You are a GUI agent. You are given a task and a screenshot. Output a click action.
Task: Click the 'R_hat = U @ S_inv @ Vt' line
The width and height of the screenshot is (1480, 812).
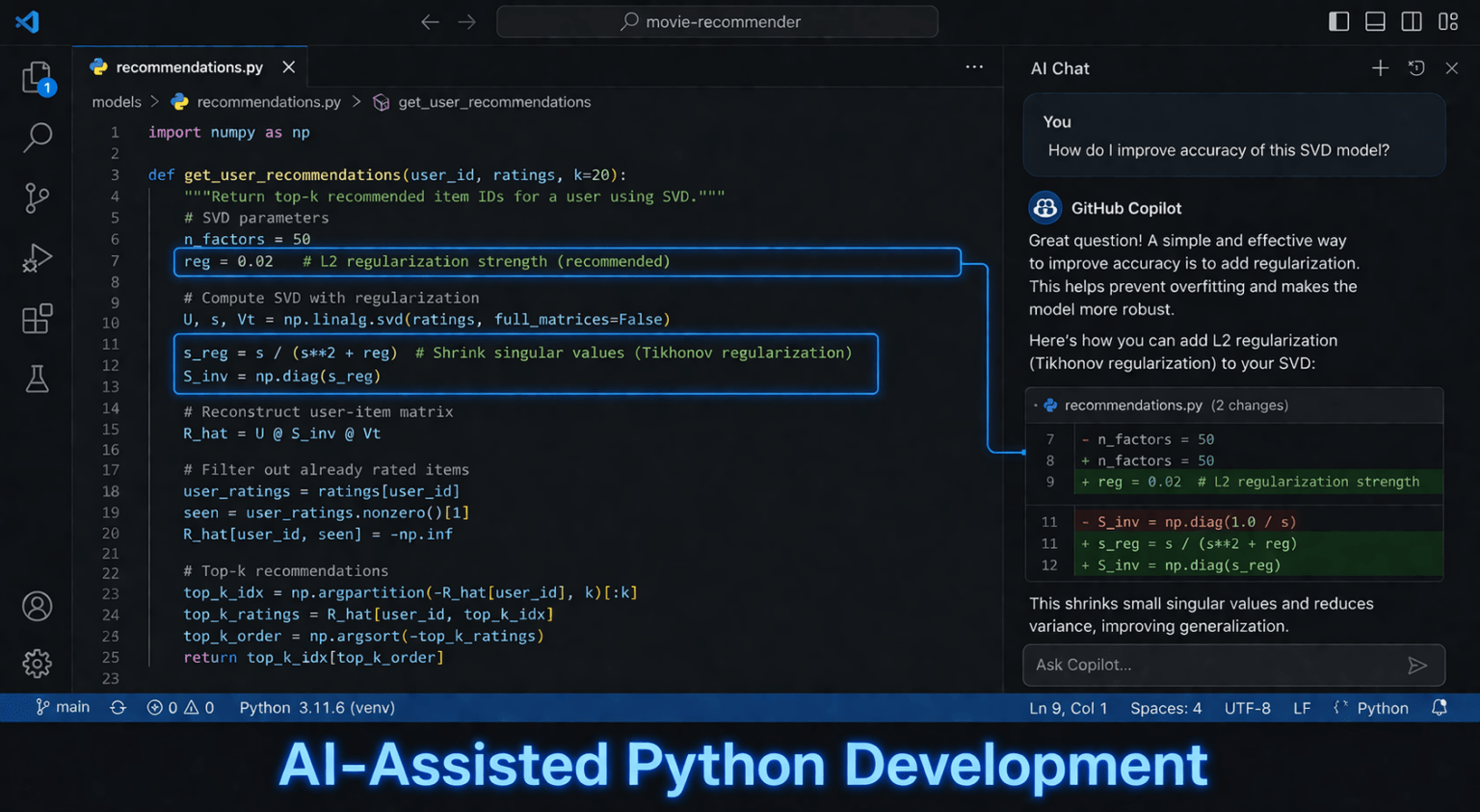(x=282, y=433)
